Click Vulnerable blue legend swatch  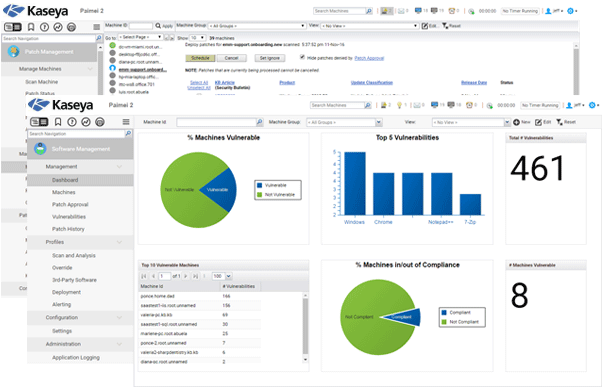coord(260,185)
